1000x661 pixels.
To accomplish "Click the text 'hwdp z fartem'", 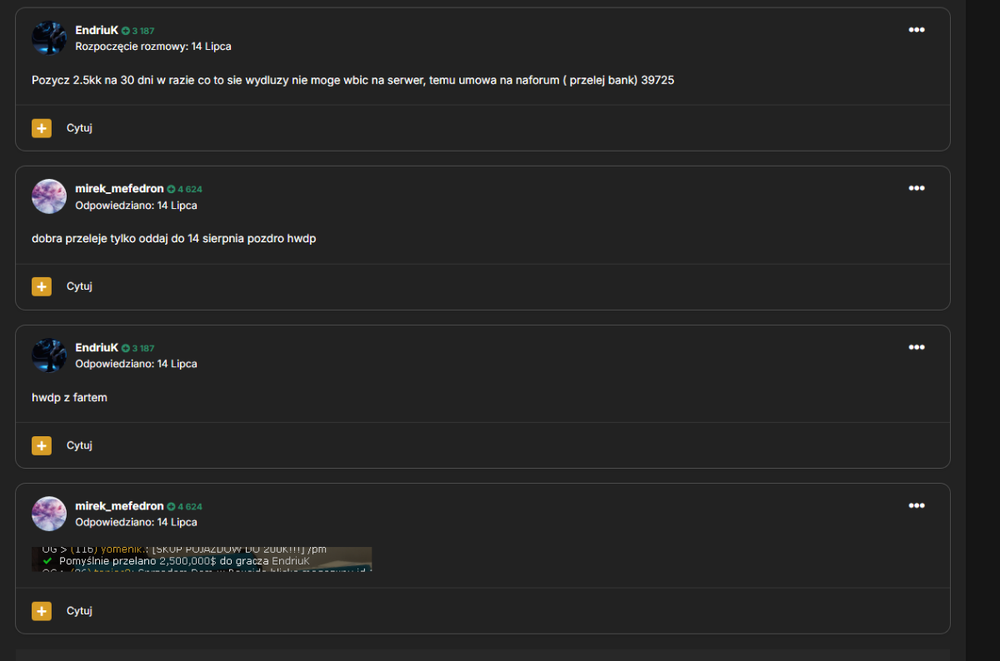I will point(70,397).
